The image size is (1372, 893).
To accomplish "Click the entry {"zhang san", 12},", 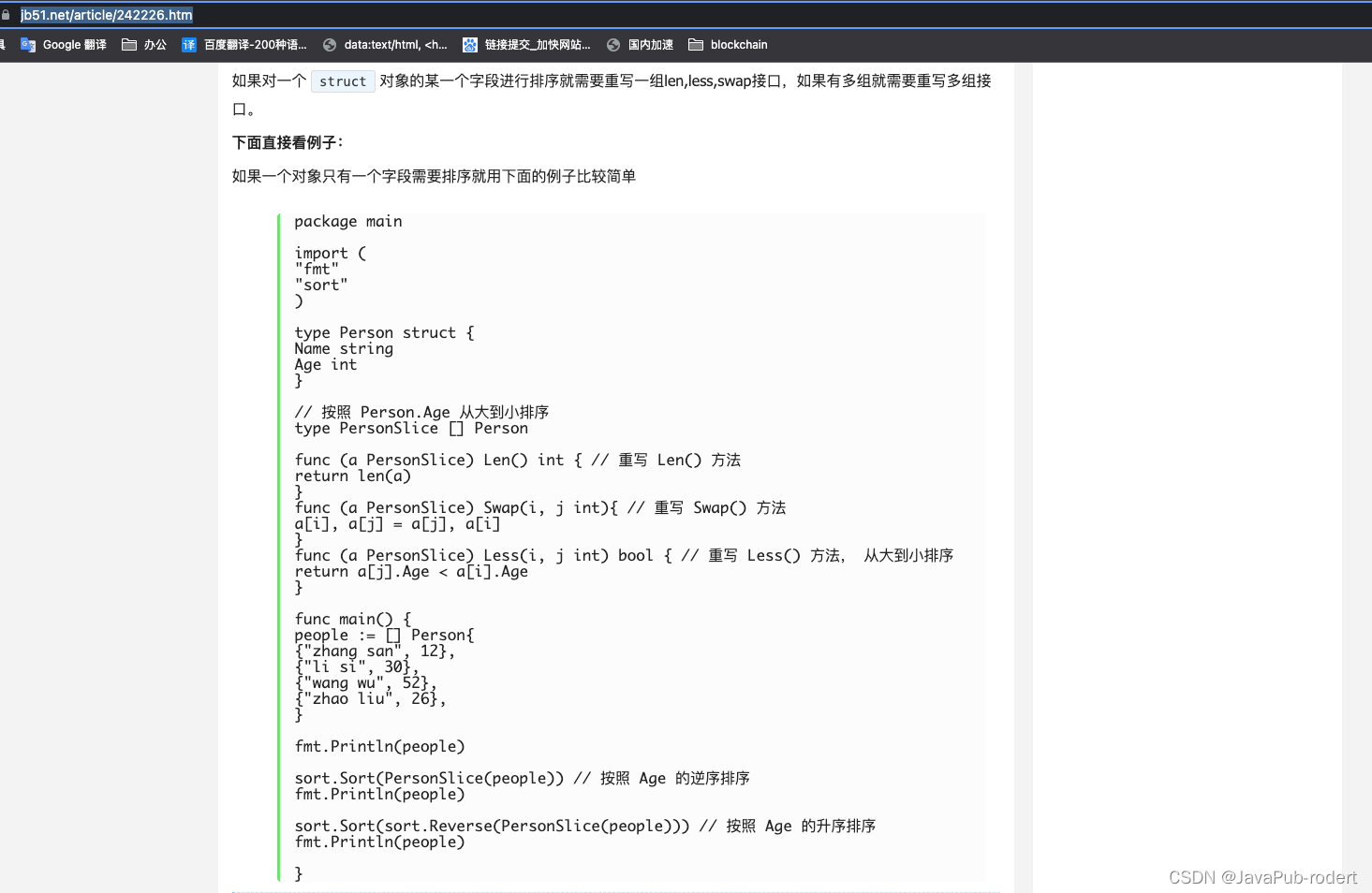I will [375, 651].
